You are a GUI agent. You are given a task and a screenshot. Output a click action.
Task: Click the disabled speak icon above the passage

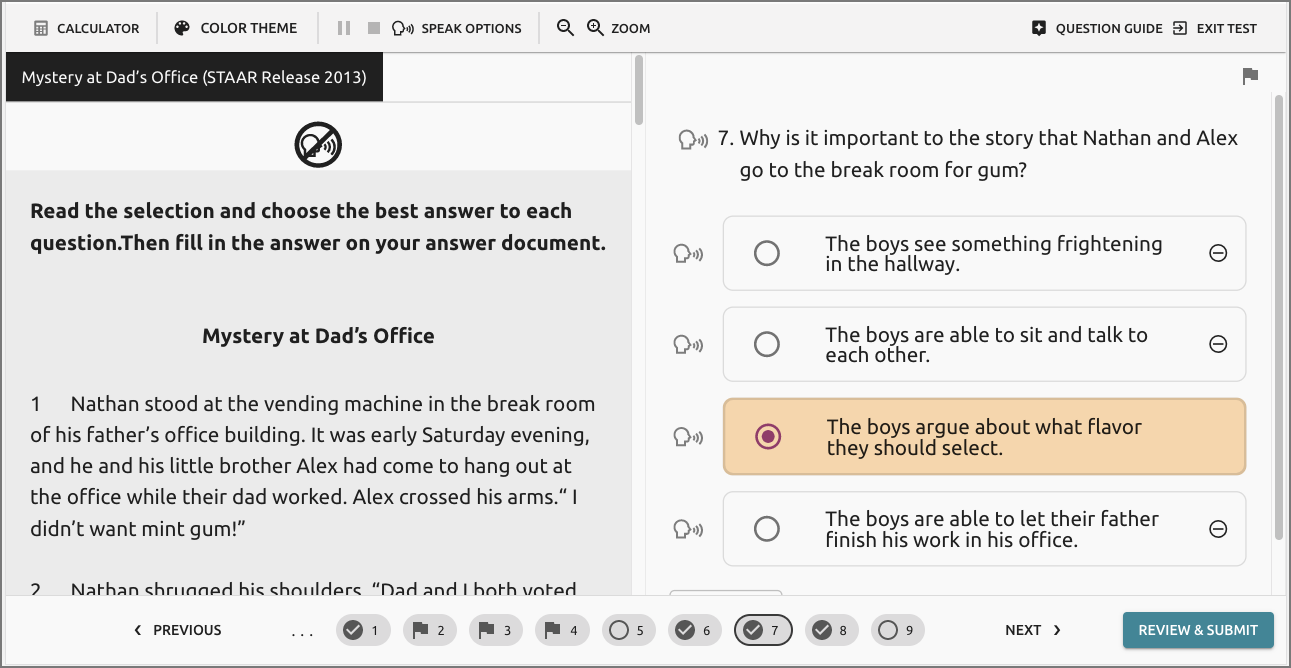tap(318, 146)
